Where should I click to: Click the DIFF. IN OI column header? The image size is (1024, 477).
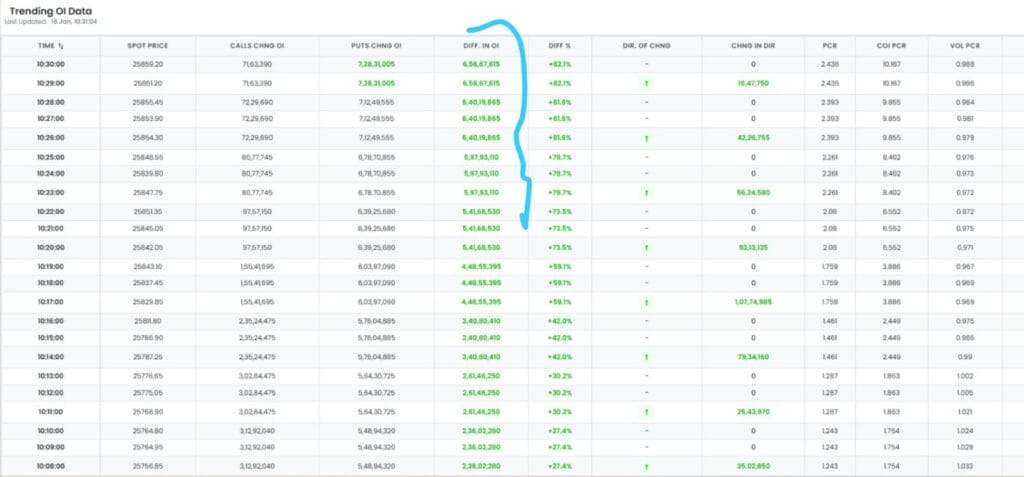pos(481,46)
